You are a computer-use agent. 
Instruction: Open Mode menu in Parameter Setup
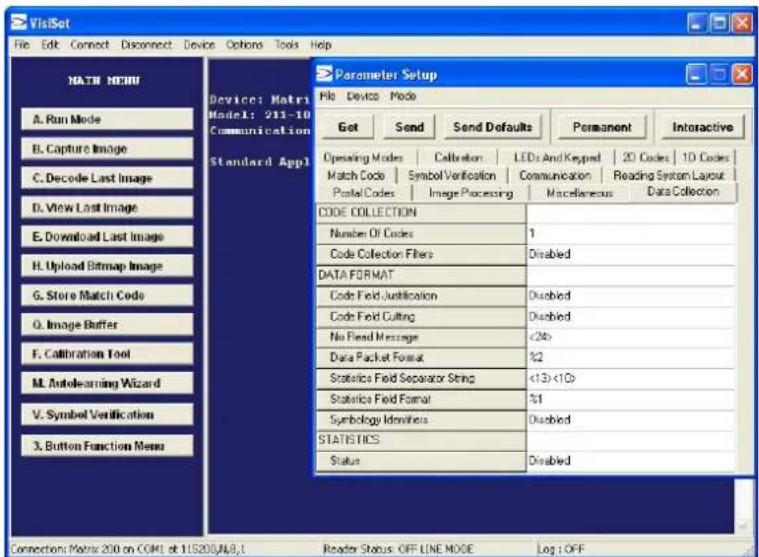403,96
